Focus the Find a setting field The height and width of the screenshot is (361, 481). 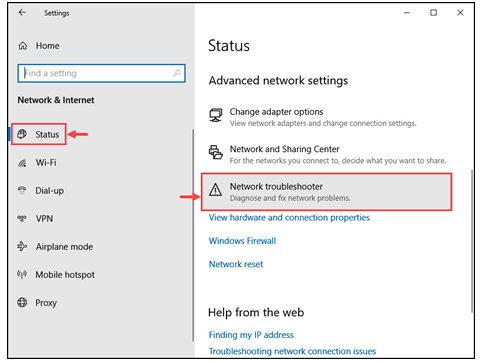tap(101, 73)
